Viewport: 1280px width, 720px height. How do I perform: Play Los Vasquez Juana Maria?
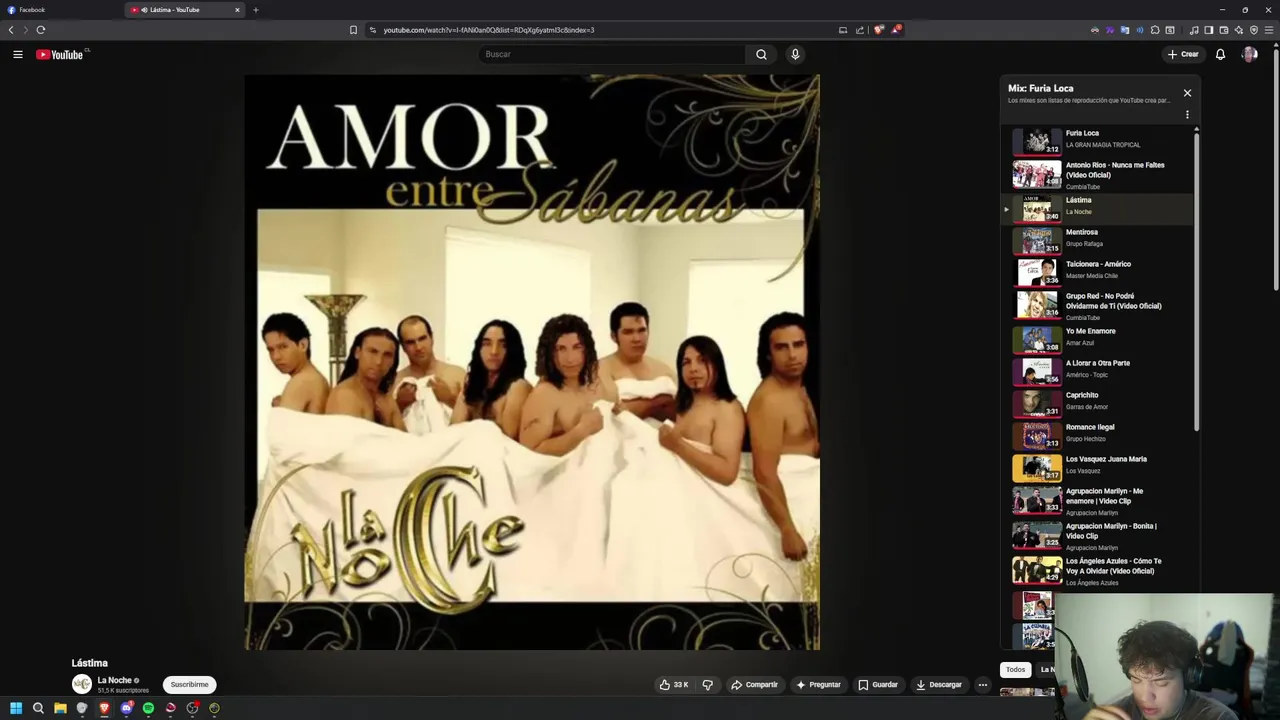tap(1098, 466)
